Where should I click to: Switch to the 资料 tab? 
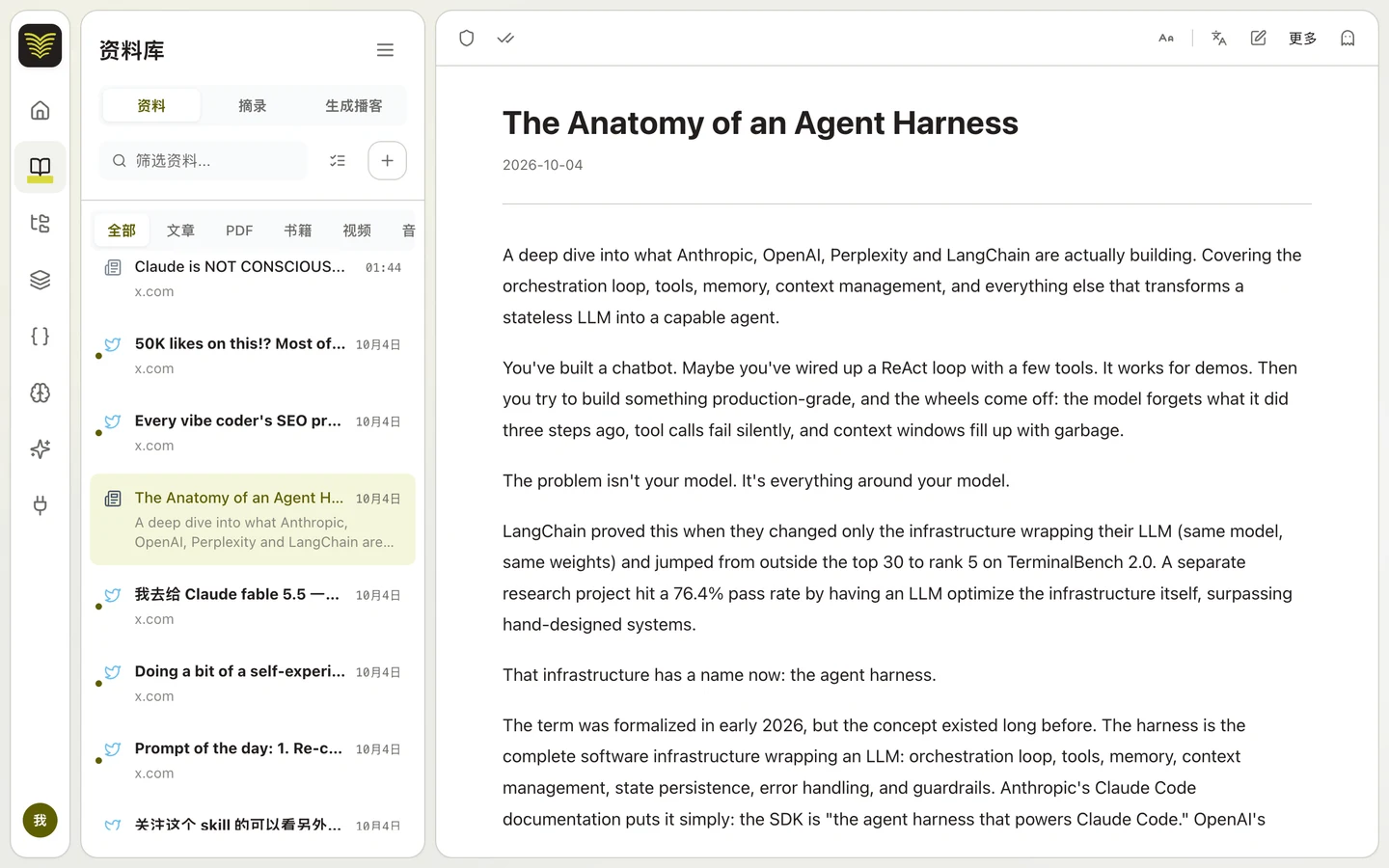point(151,106)
